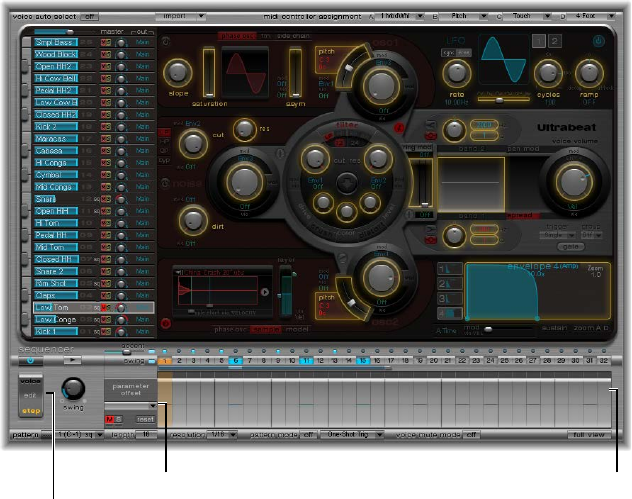Select LFO 1 button
Viewport: 632px width, 499px height.
pos(538,41)
